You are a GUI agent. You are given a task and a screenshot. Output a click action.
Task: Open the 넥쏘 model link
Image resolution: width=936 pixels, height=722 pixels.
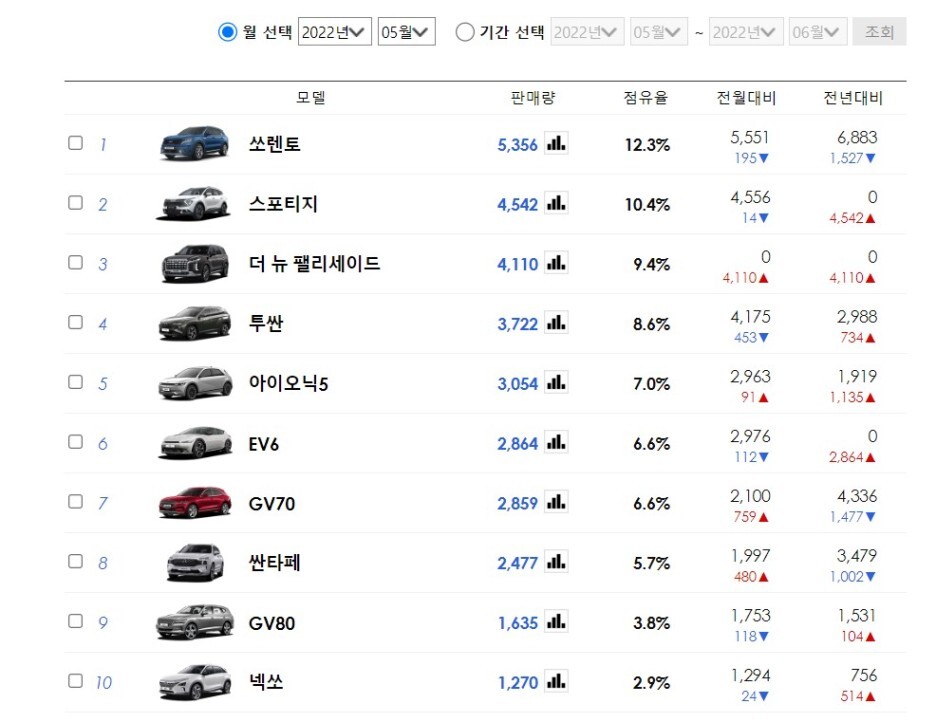click(266, 681)
